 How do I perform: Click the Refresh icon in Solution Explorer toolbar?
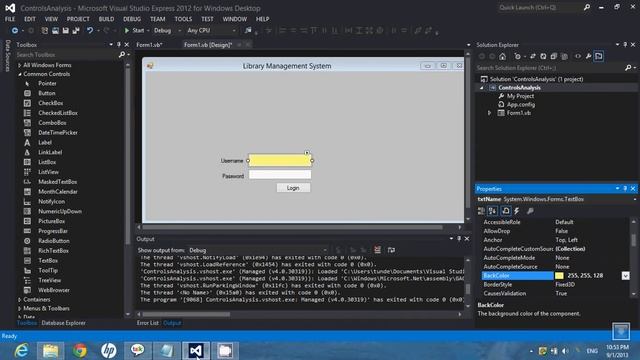point(543,56)
